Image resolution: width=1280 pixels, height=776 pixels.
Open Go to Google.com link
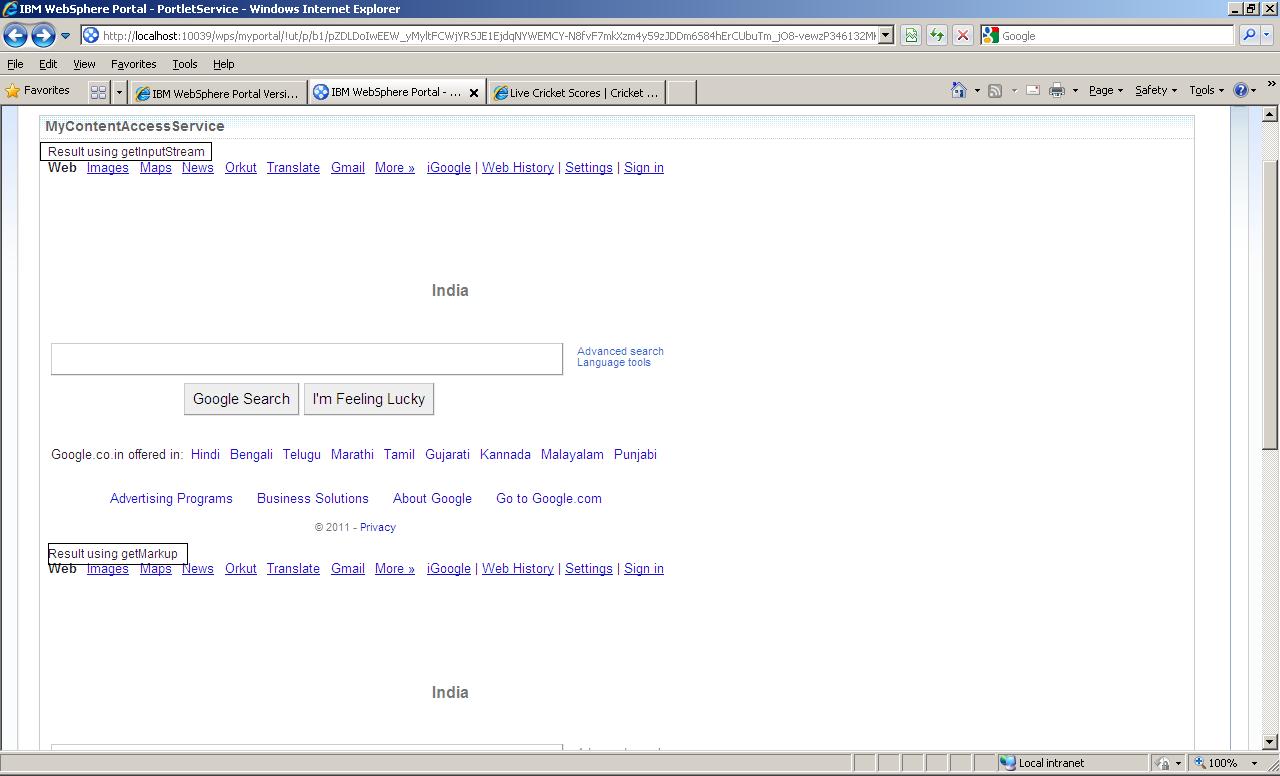[549, 498]
